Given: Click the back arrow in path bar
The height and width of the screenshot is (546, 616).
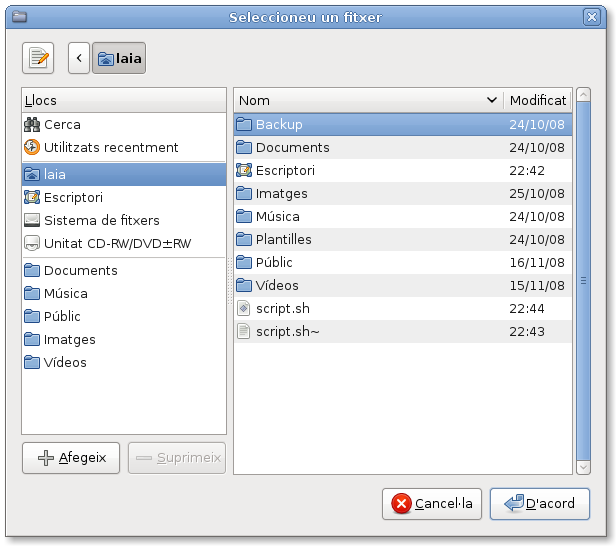Looking at the screenshot, I should 79,58.
